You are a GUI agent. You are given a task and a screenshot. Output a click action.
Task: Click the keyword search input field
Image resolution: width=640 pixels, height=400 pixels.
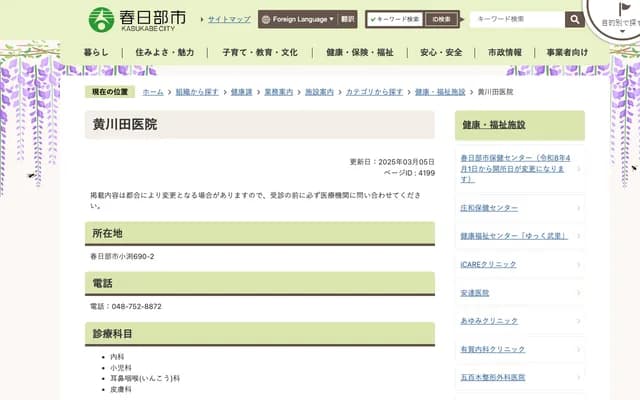tap(516, 19)
